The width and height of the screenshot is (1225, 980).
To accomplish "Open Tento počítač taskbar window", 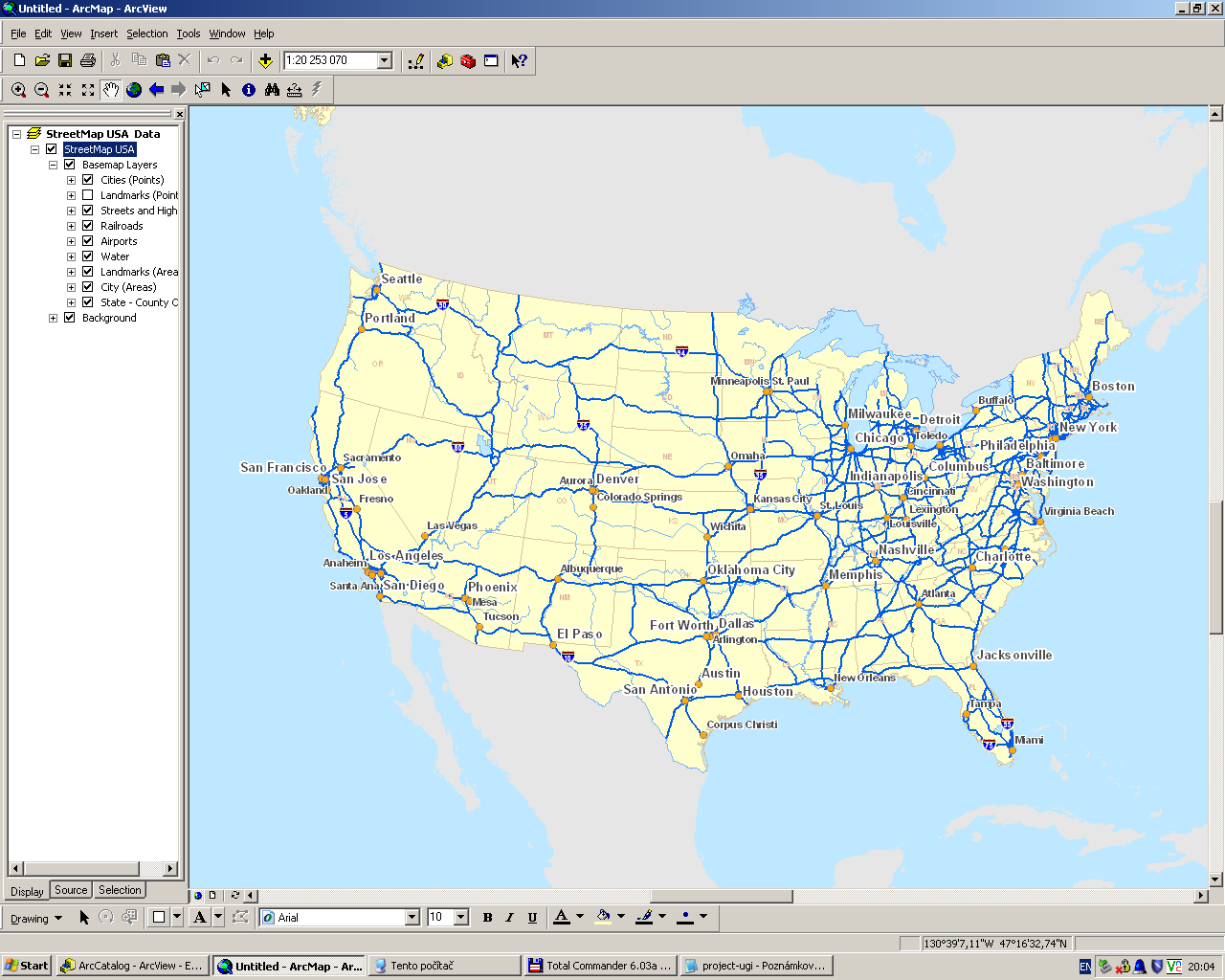I will tap(445, 966).
